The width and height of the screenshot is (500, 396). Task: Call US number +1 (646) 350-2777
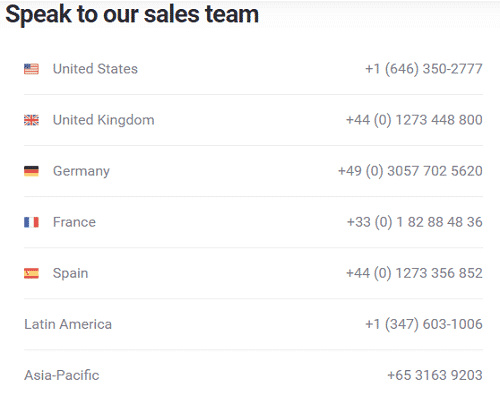(x=424, y=69)
